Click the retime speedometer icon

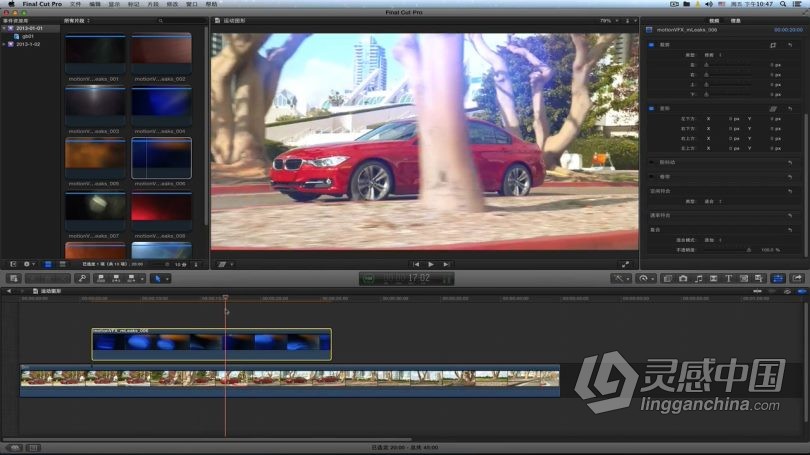(643, 278)
